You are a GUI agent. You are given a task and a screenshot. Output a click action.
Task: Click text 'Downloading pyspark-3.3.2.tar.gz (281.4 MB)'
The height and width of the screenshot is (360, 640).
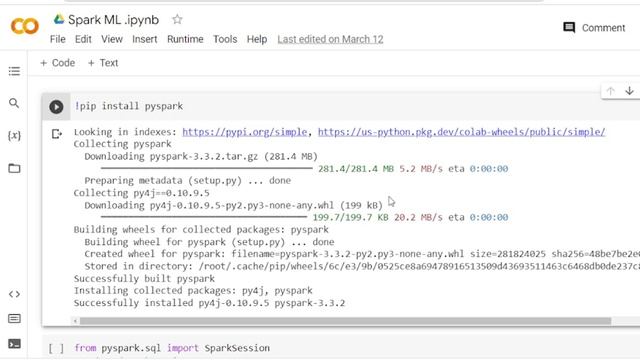pyautogui.click(x=201, y=156)
